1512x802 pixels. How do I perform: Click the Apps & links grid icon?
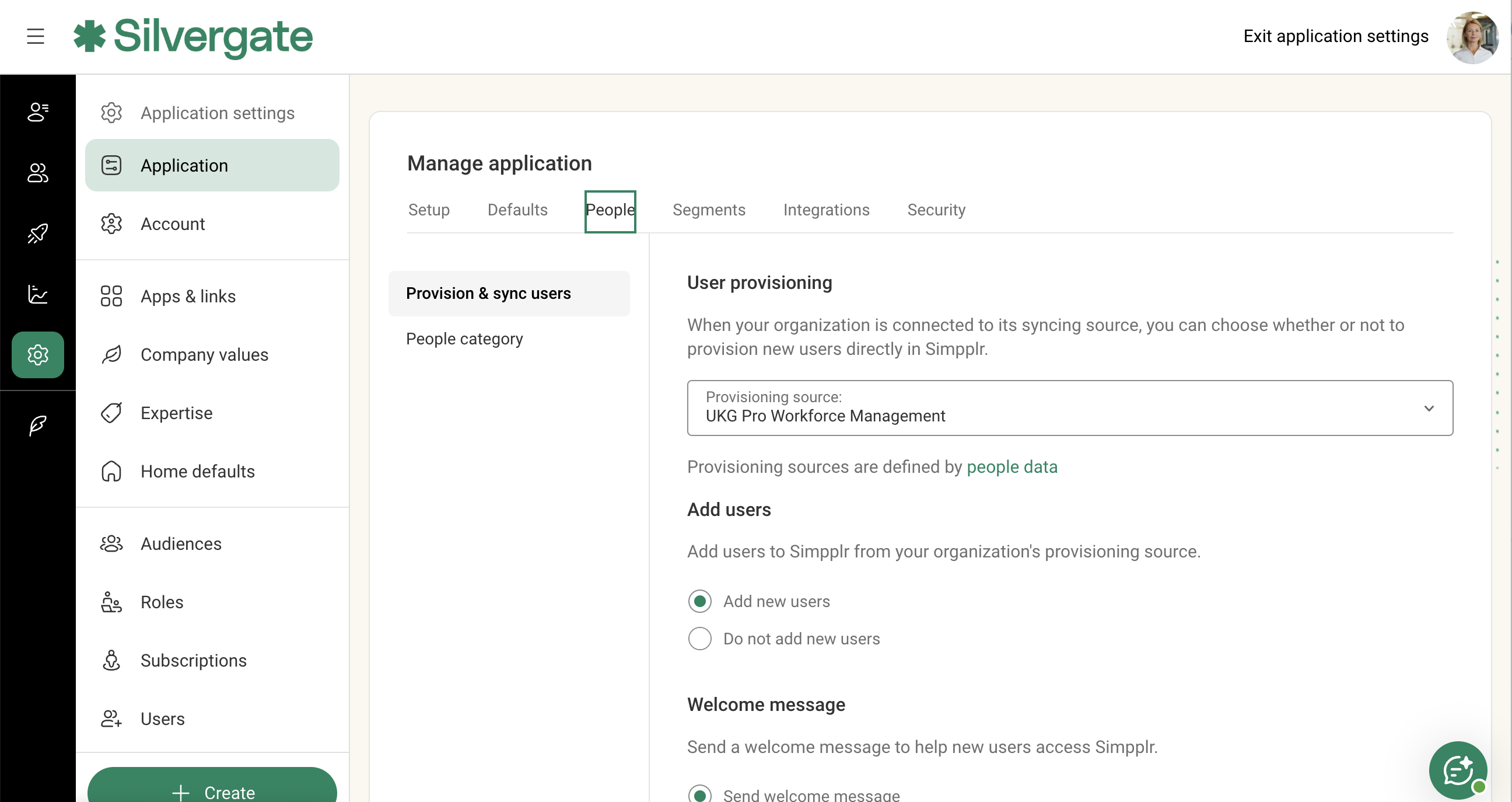pos(111,296)
